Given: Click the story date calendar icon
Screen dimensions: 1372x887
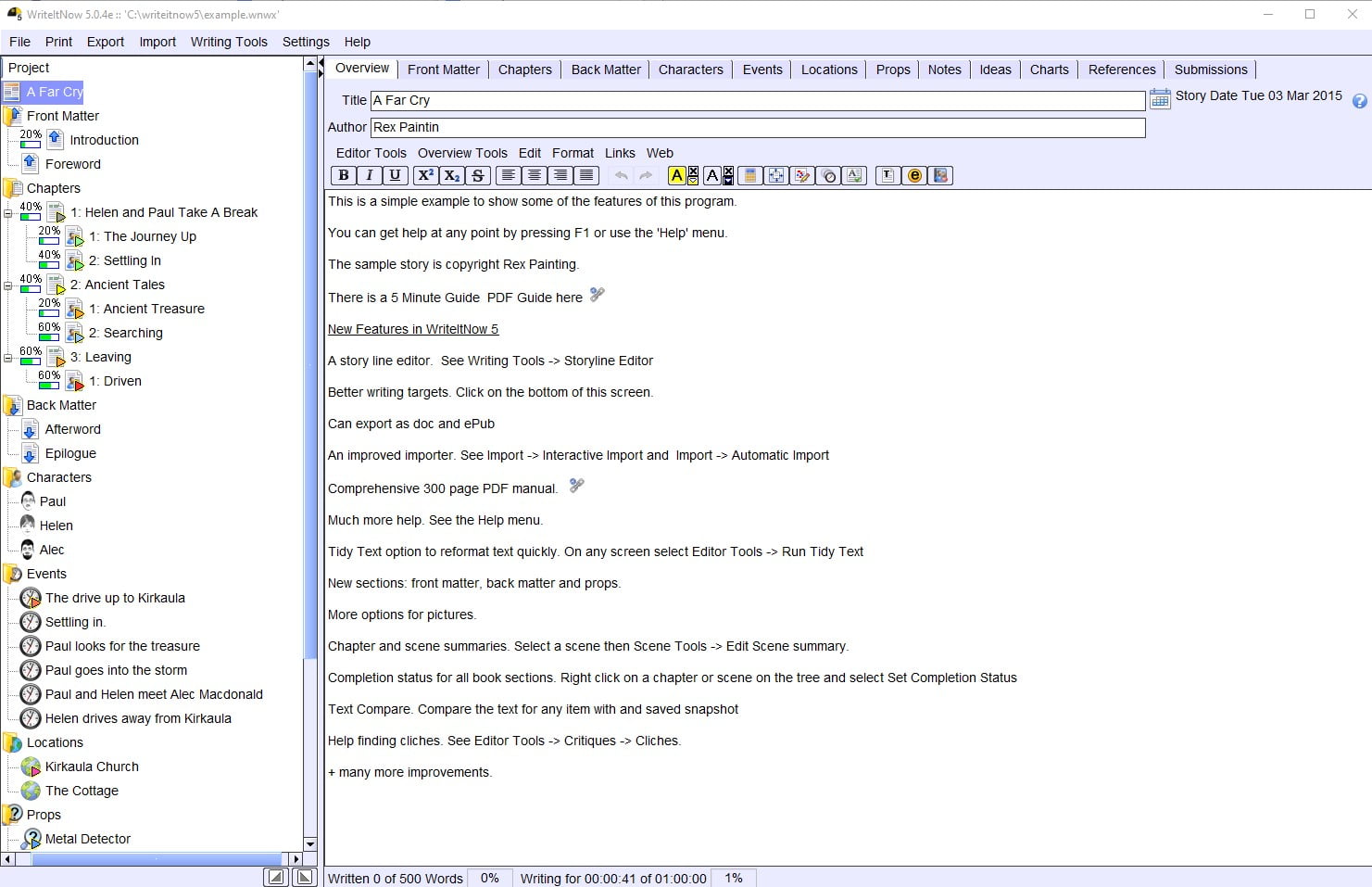Looking at the screenshot, I should point(1159,96).
